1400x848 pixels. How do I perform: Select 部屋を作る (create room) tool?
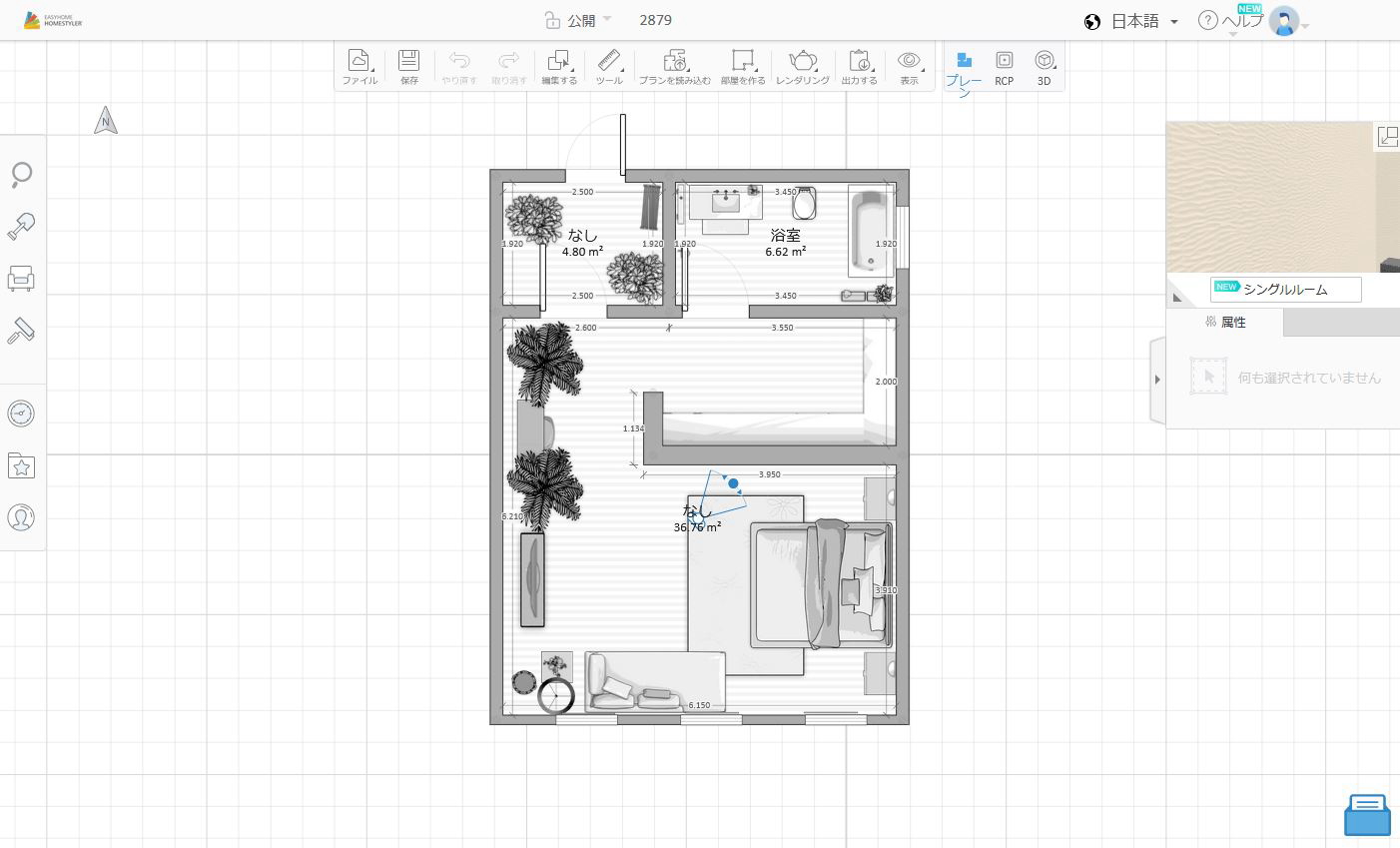pos(743,66)
